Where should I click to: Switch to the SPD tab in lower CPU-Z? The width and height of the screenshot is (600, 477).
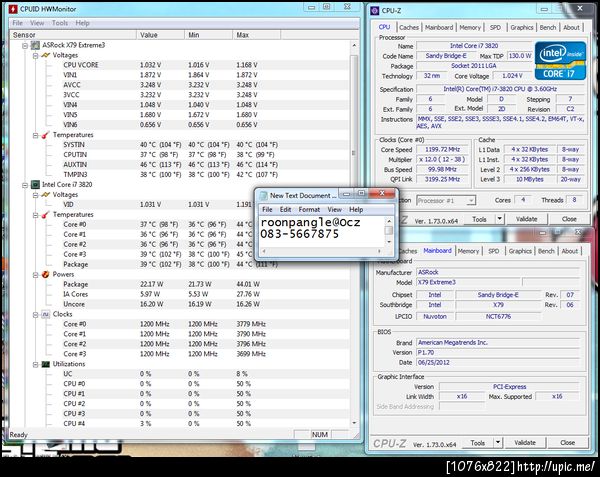[495, 251]
